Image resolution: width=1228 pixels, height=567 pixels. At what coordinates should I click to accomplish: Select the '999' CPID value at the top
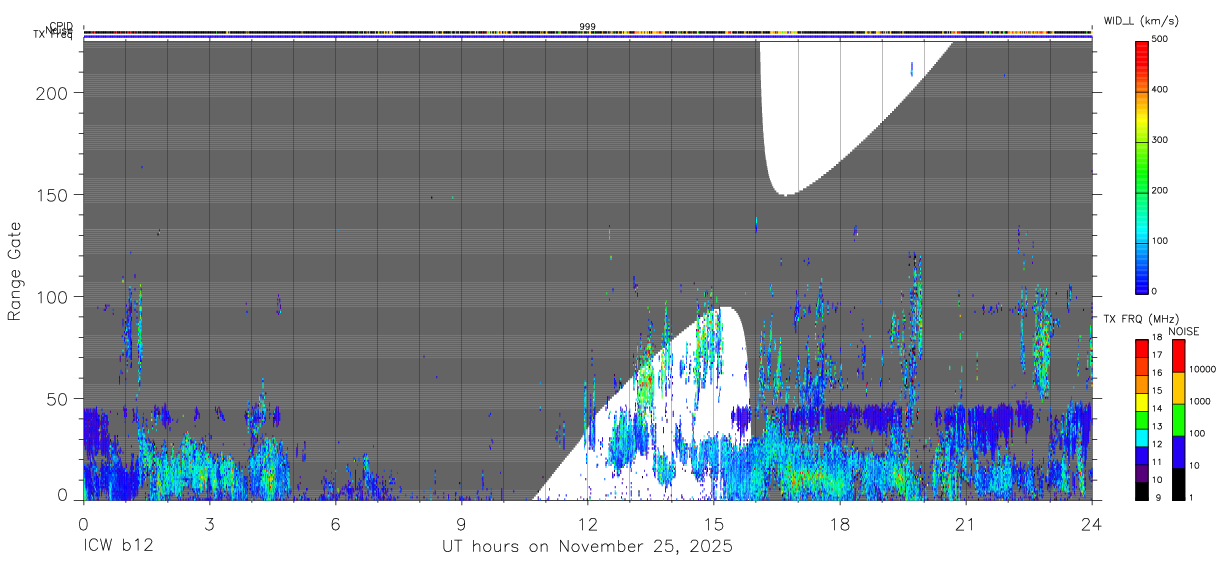pos(588,26)
